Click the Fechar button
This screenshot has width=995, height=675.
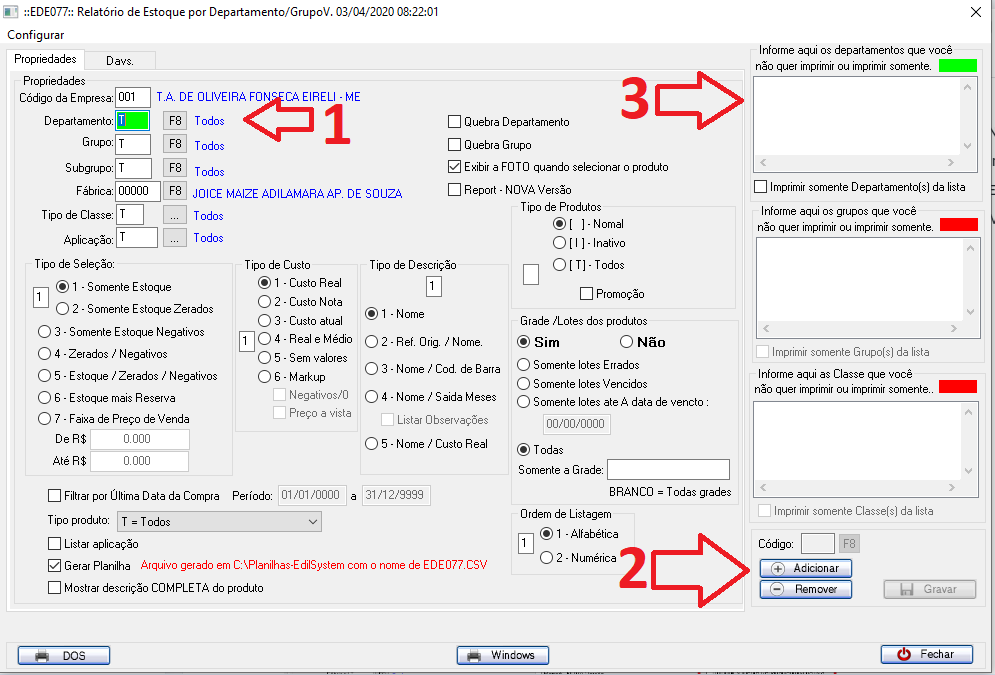pos(926,654)
